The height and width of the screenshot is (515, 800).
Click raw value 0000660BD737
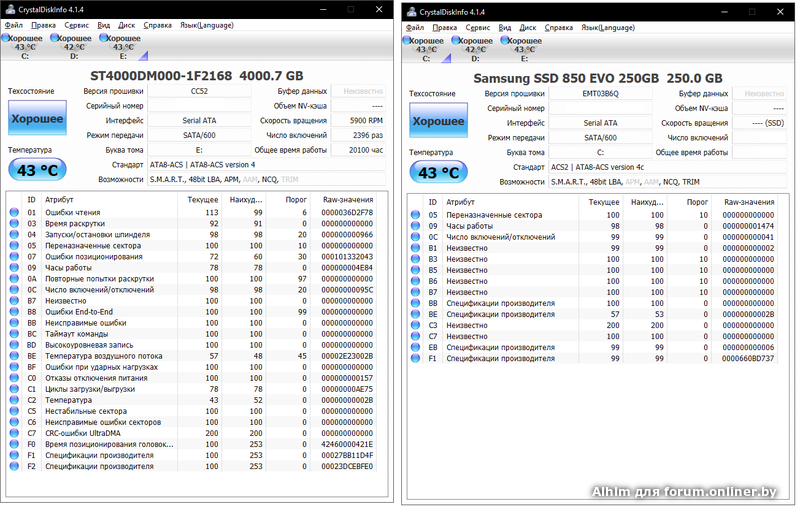coord(748,358)
